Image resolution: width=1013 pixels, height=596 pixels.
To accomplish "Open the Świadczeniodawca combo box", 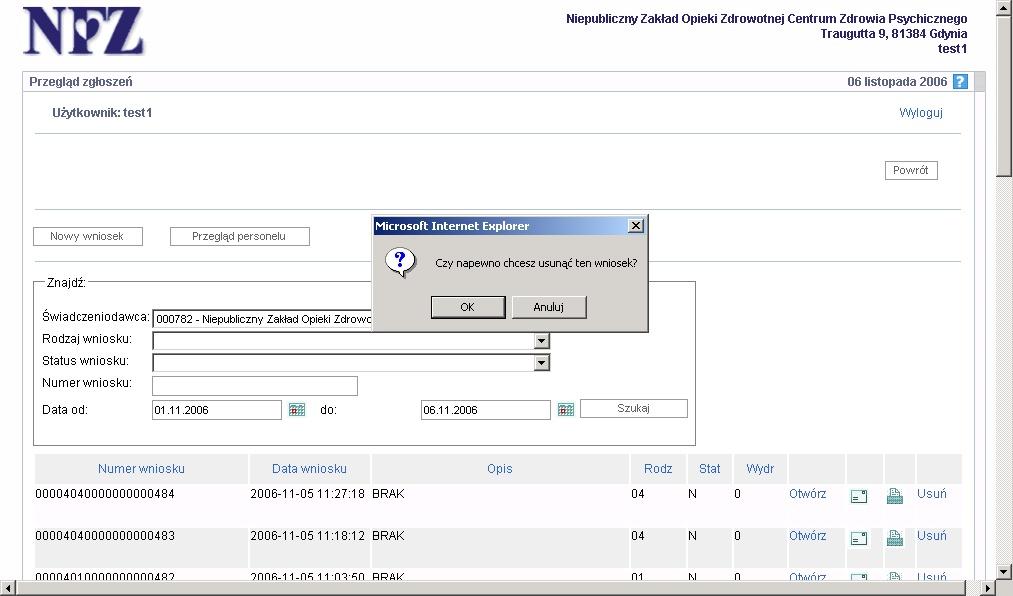I will (x=262, y=319).
